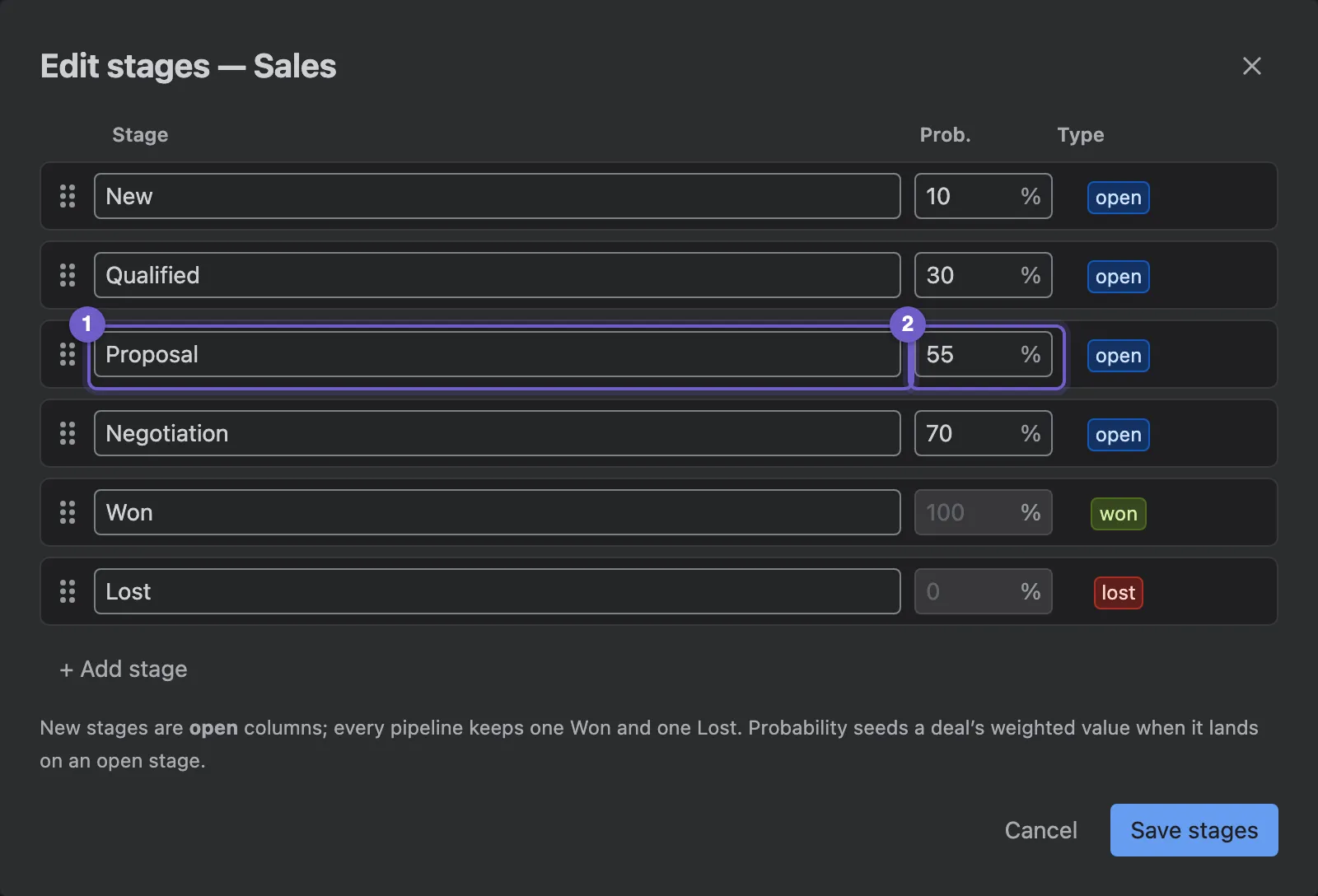Focus the Negotiation stage name field
The height and width of the screenshot is (896, 1318).
point(497,433)
